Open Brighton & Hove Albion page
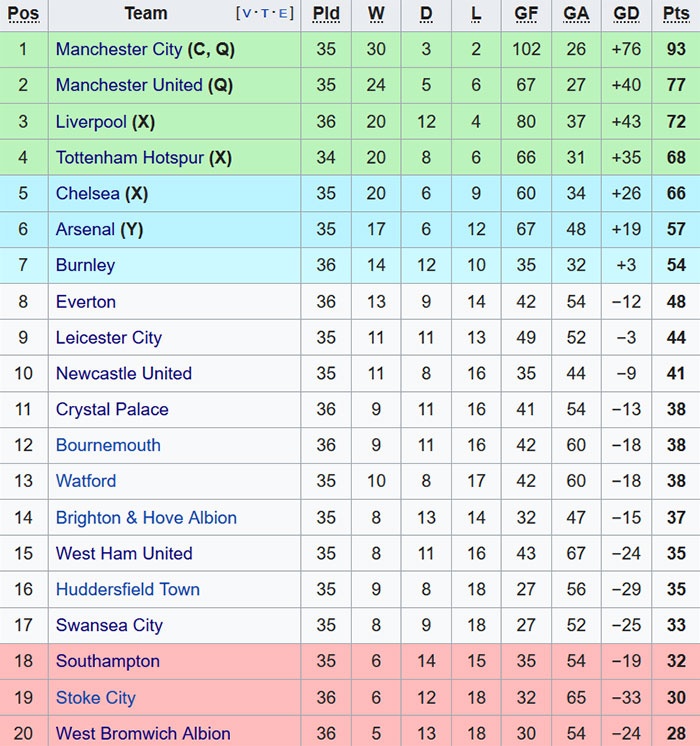 [146, 518]
